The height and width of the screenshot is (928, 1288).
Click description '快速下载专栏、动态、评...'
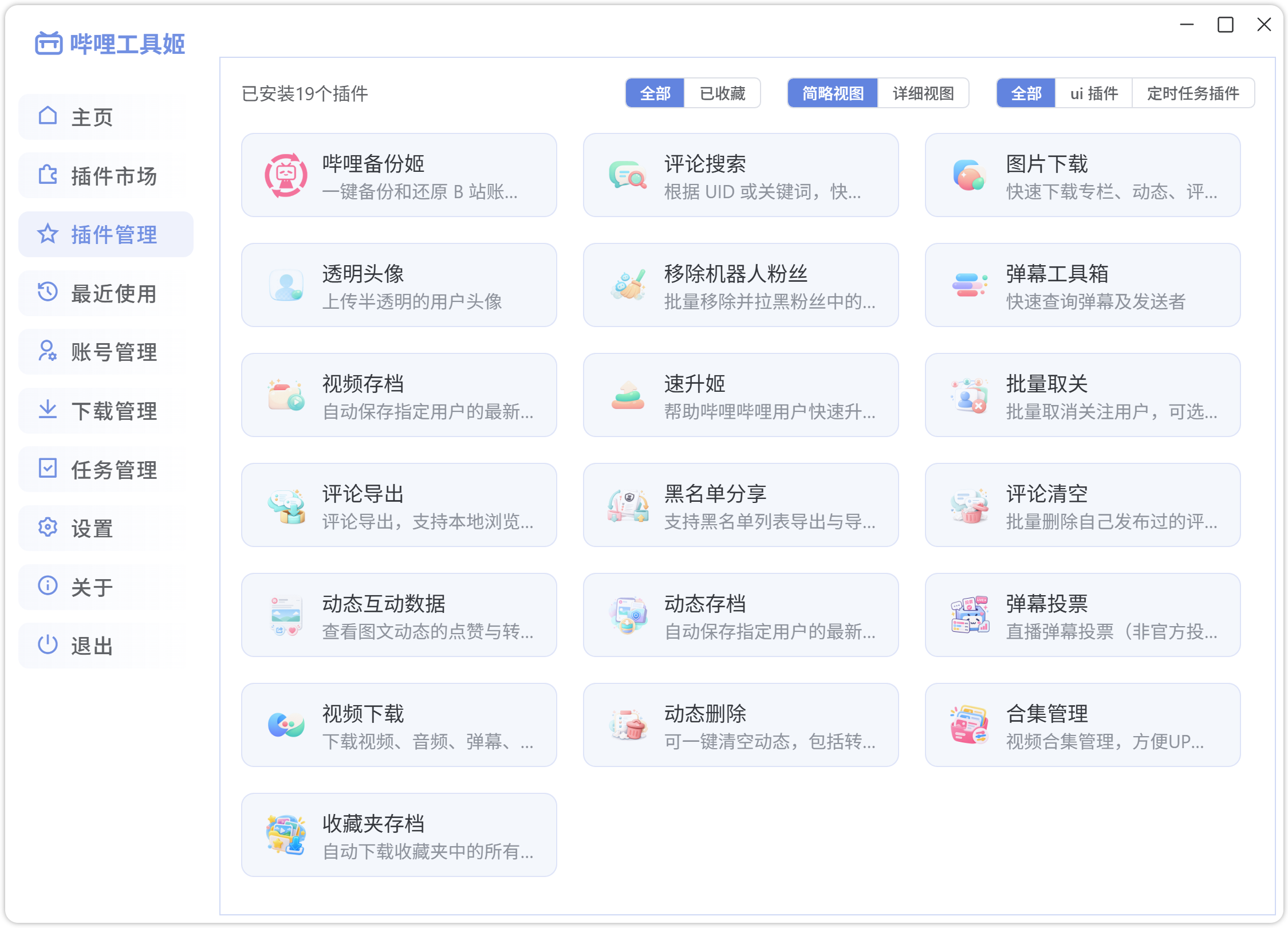[x=1112, y=191]
